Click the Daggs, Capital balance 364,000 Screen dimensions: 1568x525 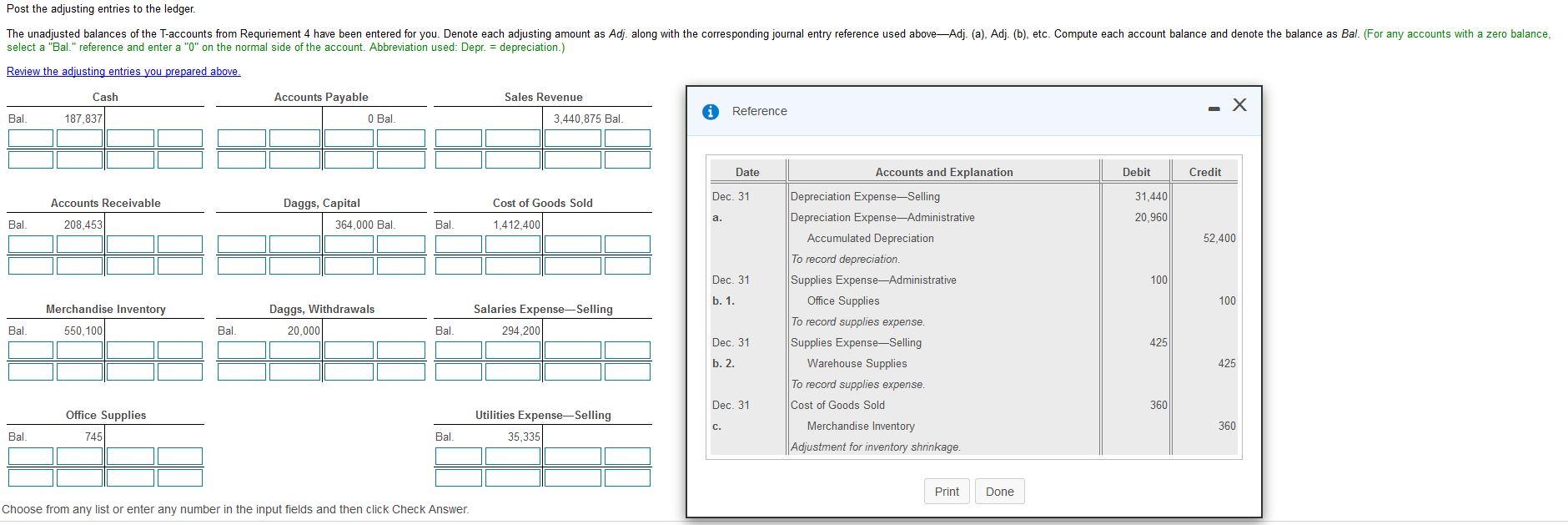tap(354, 225)
